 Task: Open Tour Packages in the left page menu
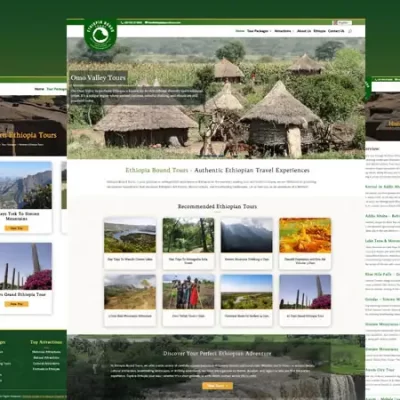click(57, 89)
